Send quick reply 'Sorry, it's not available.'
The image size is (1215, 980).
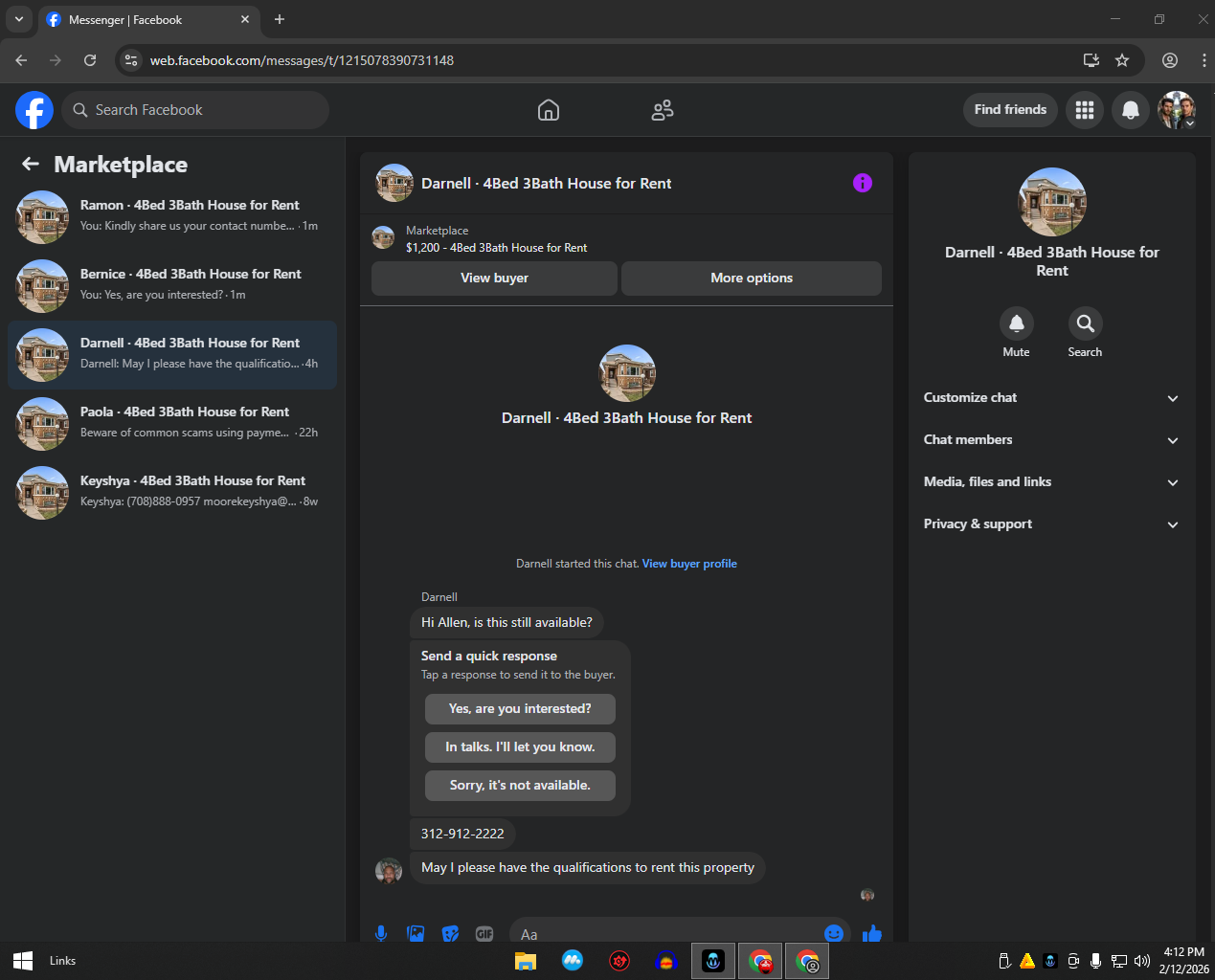click(520, 786)
